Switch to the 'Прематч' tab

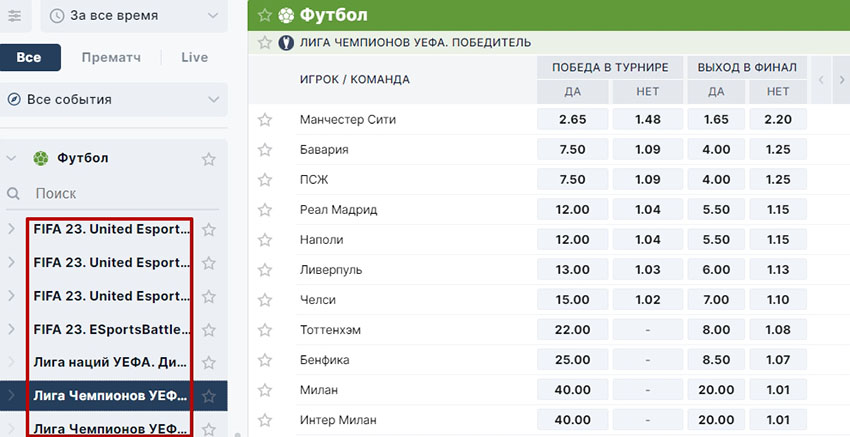pos(111,57)
